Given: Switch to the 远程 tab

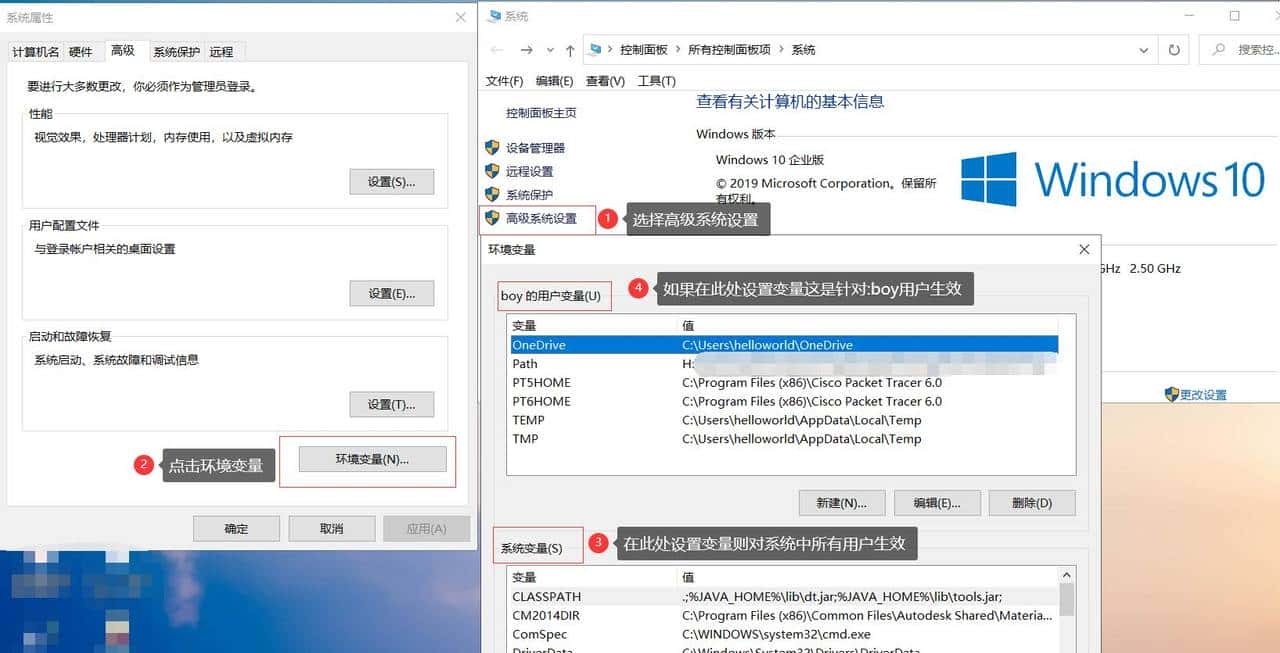Looking at the screenshot, I should pos(223,51).
